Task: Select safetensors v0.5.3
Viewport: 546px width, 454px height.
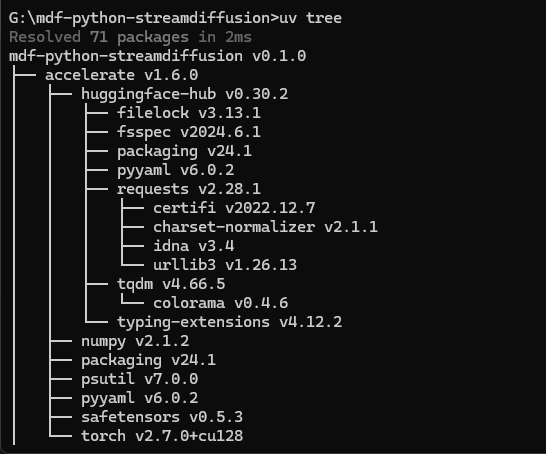Action: point(162,417)
